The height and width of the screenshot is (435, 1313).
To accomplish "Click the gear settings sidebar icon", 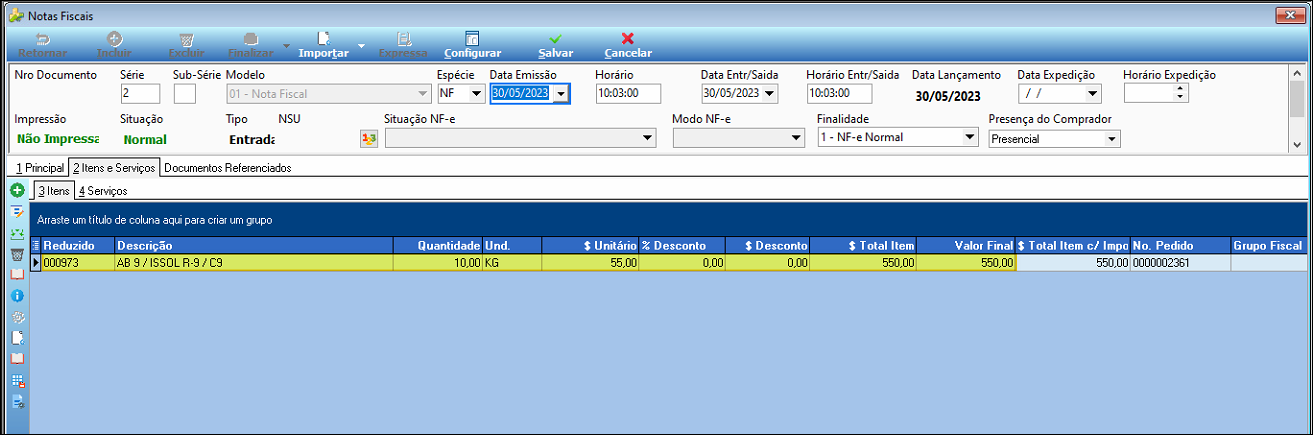I will coord(17,317).
